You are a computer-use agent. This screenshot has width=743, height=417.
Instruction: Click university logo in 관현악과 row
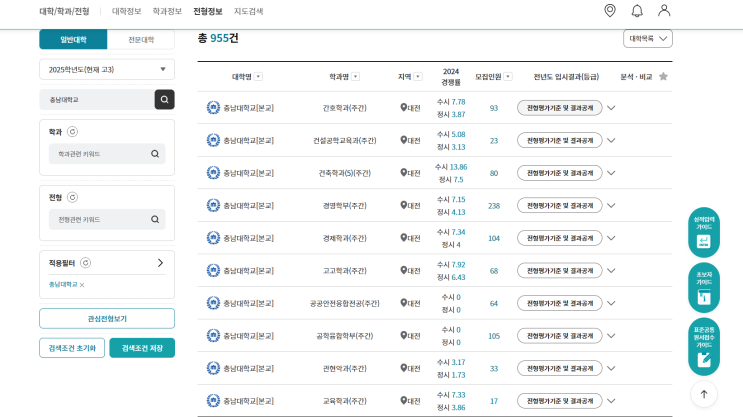pos(213,368)
